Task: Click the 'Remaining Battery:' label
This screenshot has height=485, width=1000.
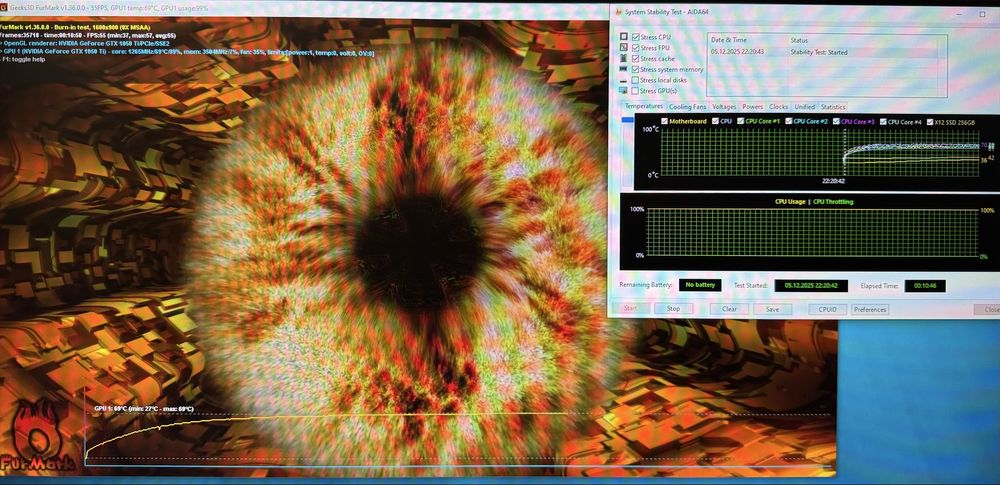Action: click(645, 285)
